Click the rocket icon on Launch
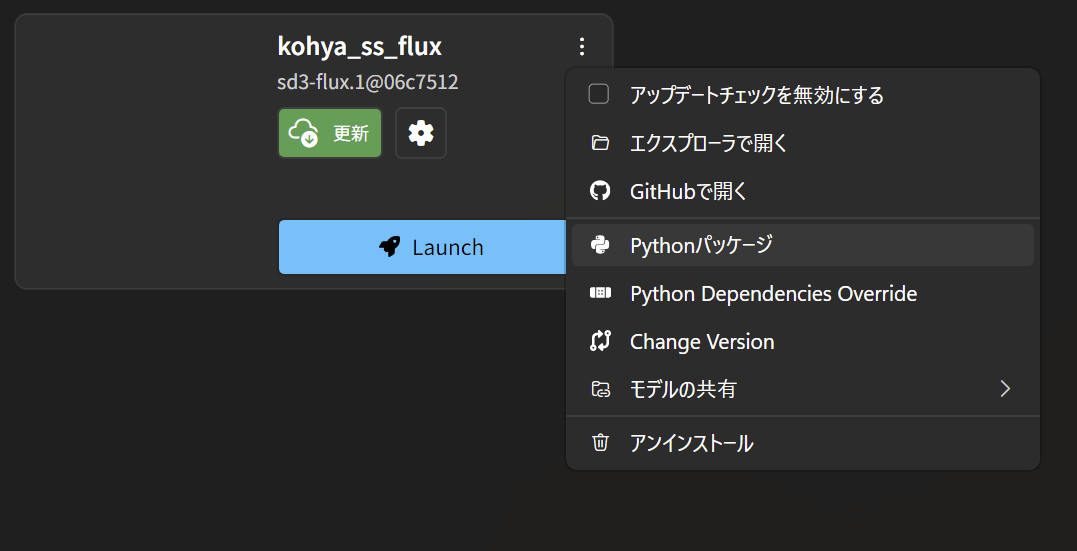1077x551 pixels. coord(390,247)
